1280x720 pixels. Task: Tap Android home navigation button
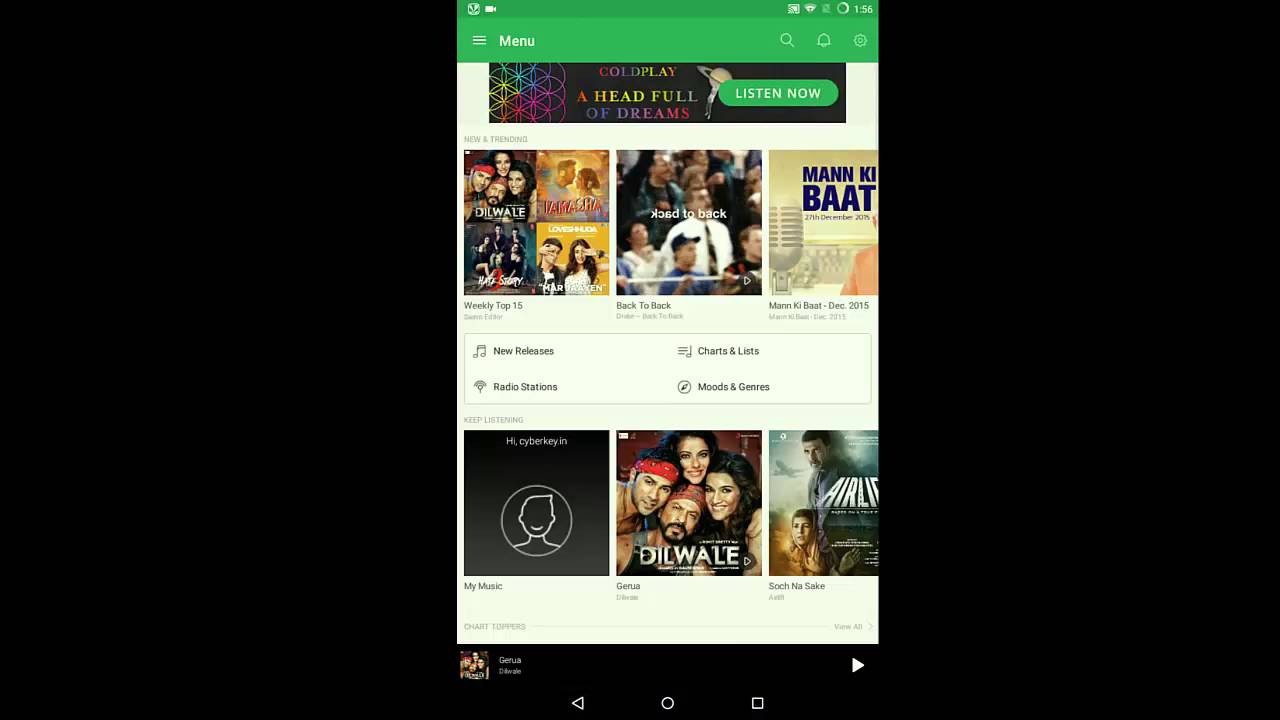click(667, 703)
